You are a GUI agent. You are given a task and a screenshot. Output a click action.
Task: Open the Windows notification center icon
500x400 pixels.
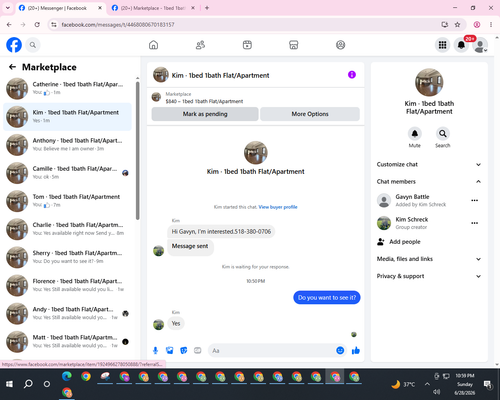(x=488, y=384)
